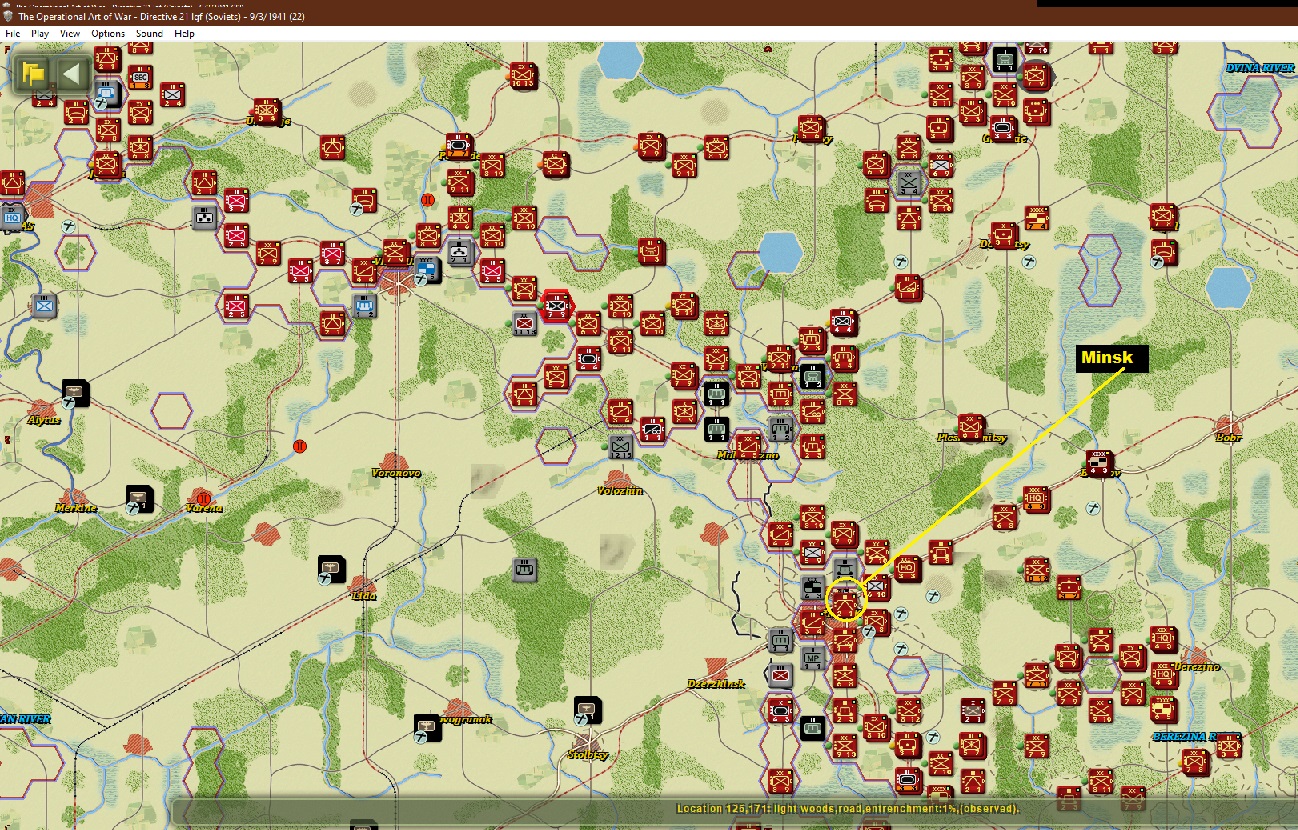
Task: Click the Lida town label
Action: tap(364, 595)
